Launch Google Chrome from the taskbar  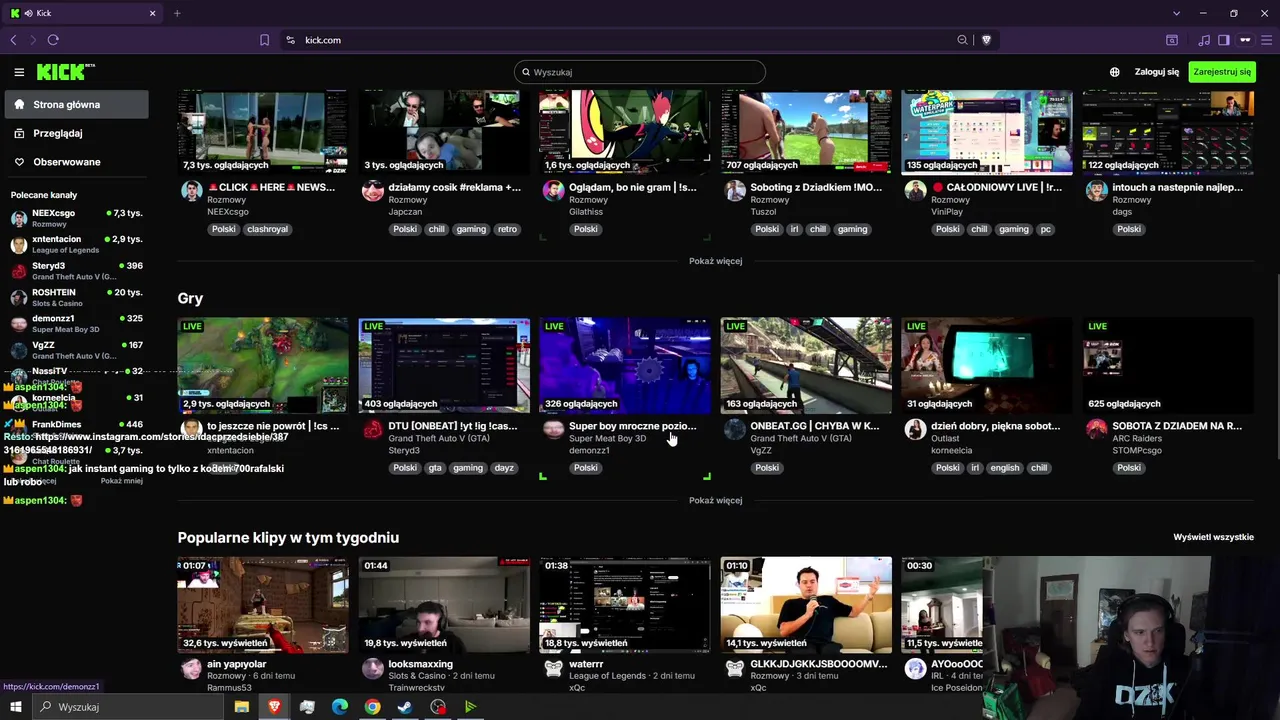[x=372, y=707]
